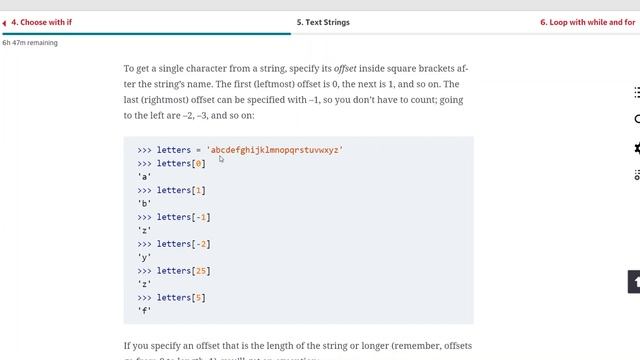Click the italic word offset in paragraph
The image size is (640, 360).
tap(345, 69)
